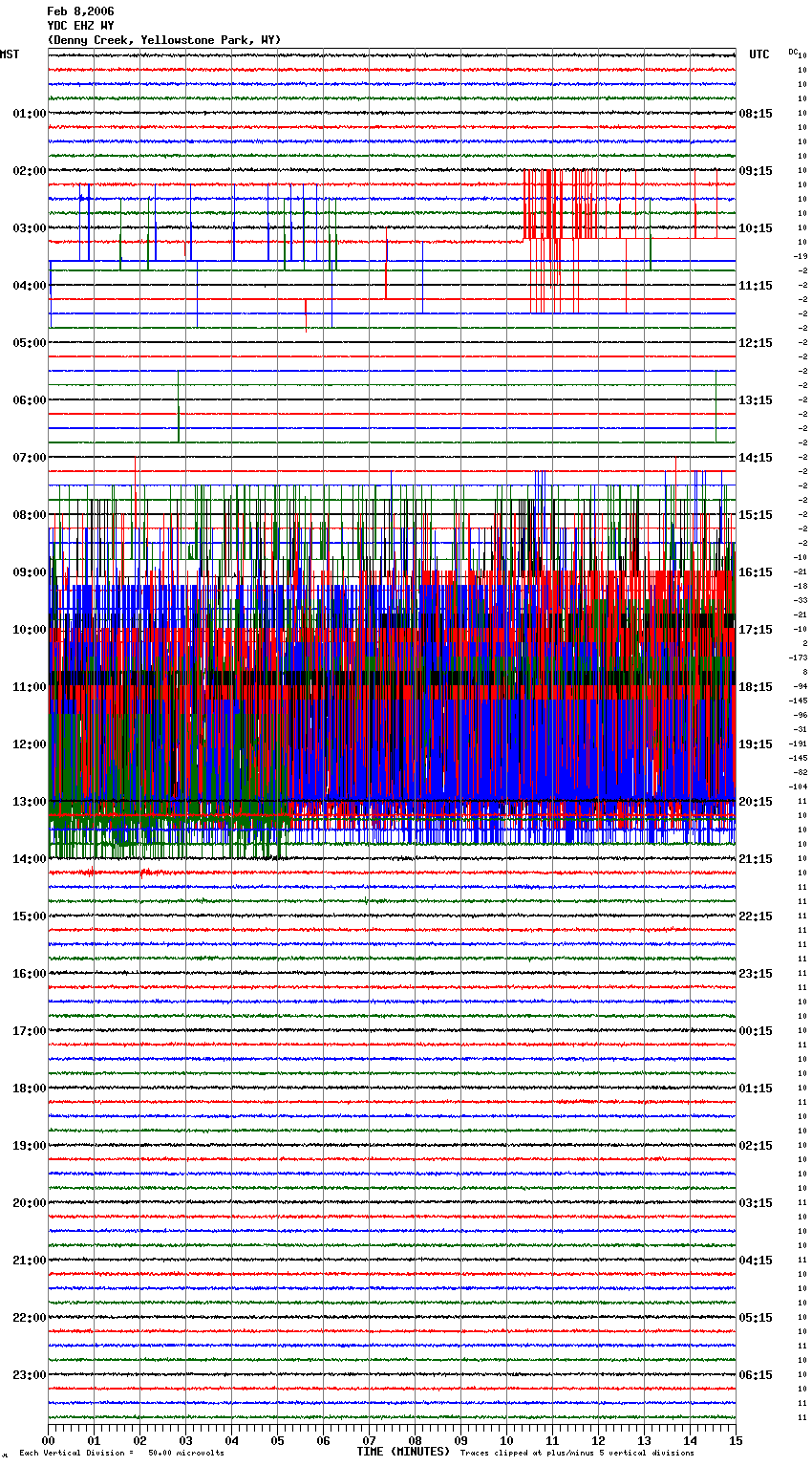
Task: Pick the 11:15 UTC time label
Action: pyautogui.click(x=756, y=286)
